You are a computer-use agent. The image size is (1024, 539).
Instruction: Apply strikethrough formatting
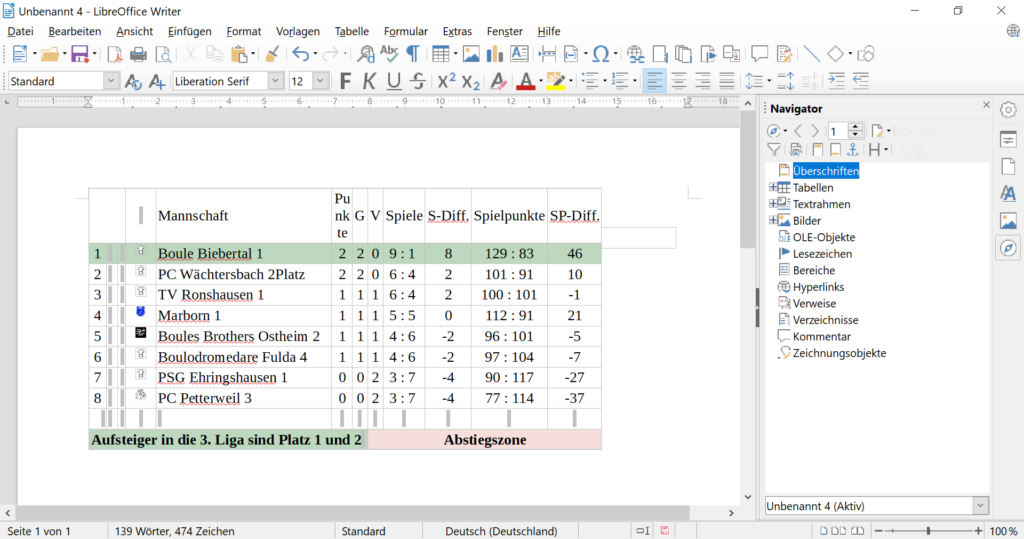coord(418,81)
